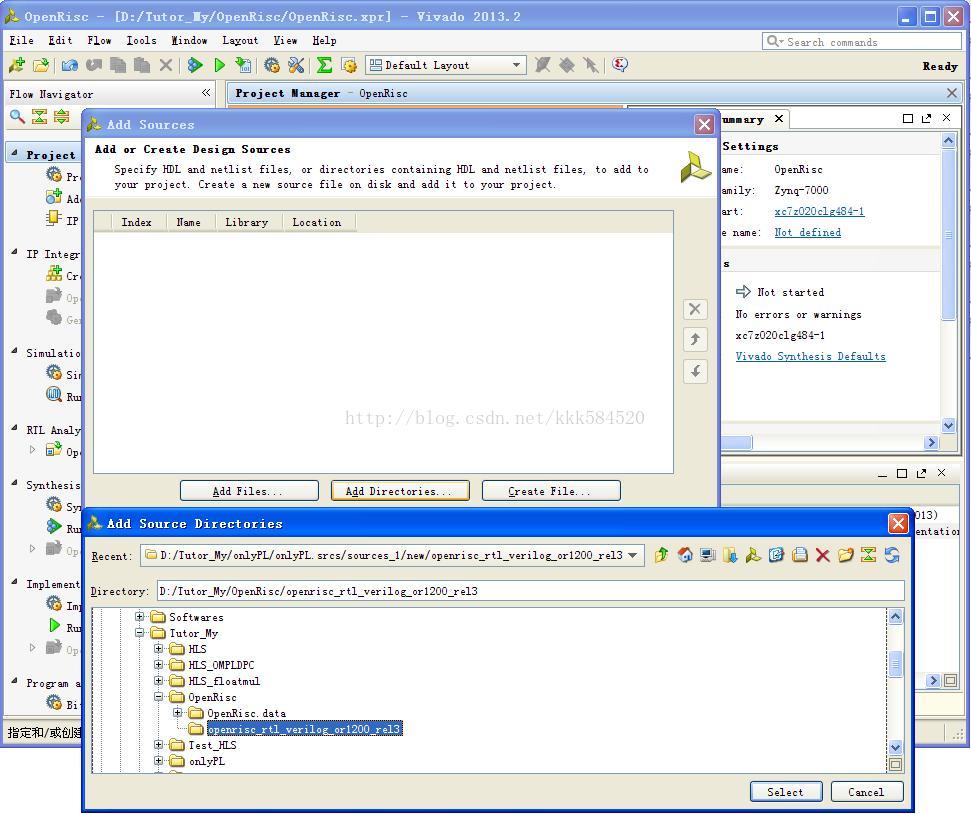Click the green Sigma toolbar icon
Image resolution: width=971 pixels, height=814 pixels.
[x=324, y=65]
